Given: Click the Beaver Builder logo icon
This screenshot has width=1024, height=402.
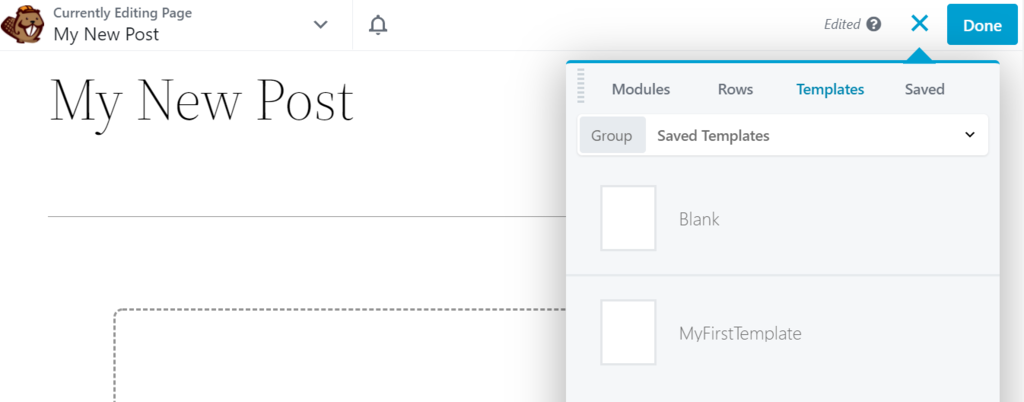Looking at the screenshot, I should [x=24, y=25].
